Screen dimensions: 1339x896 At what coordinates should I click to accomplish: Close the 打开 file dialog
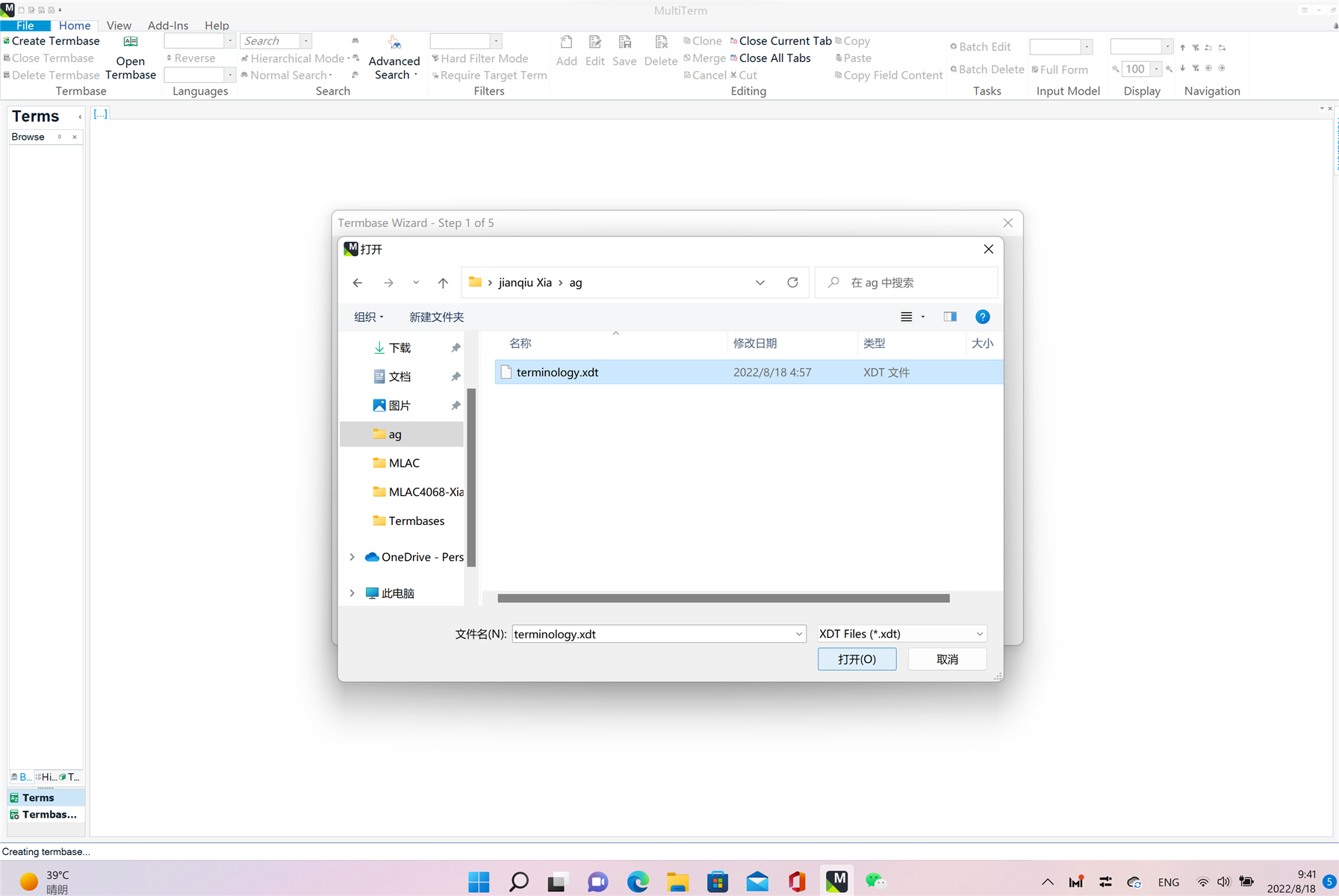[x=988, y=249]
